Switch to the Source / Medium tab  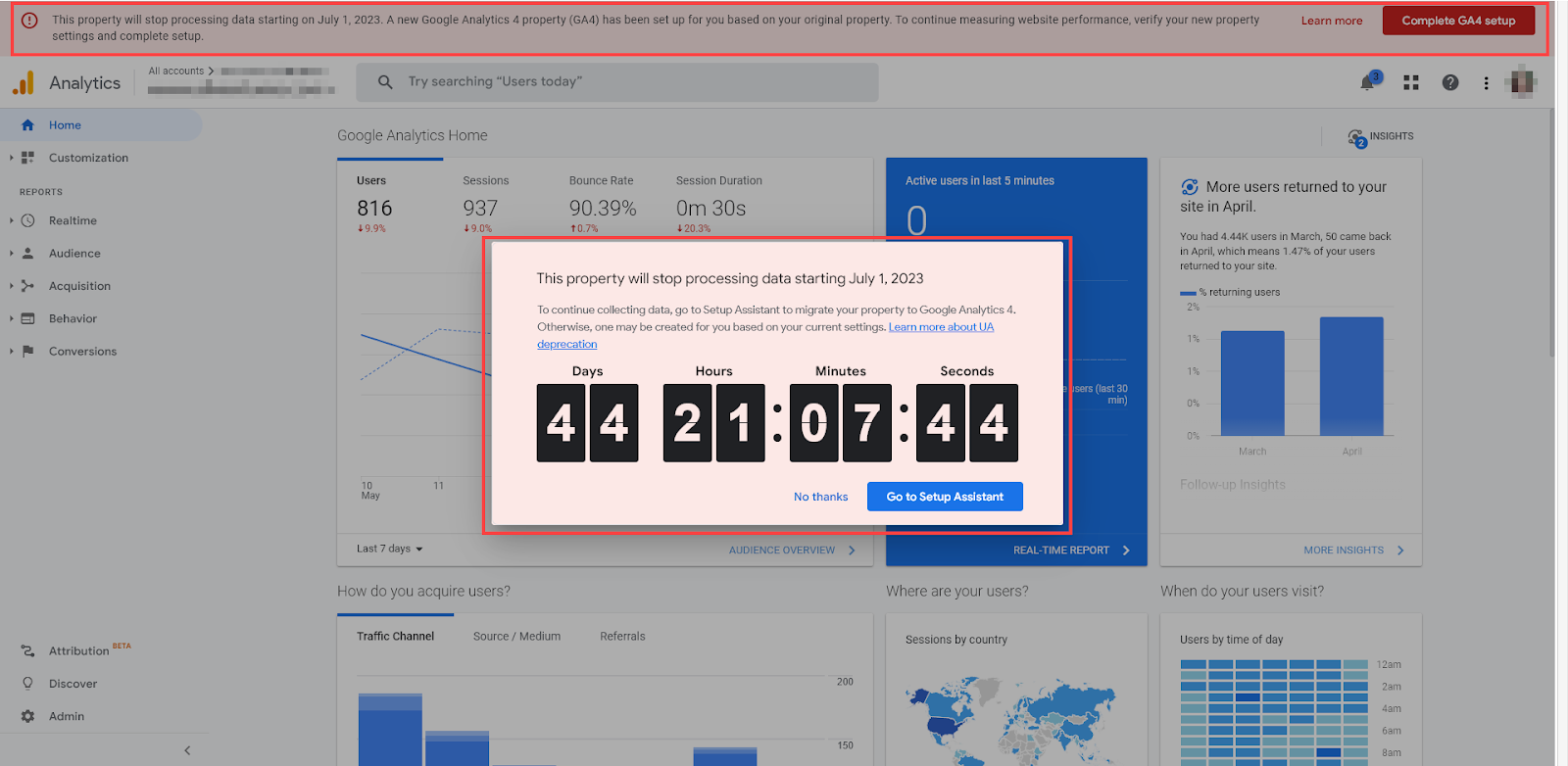pyautogui.click(x=516, y=637)
